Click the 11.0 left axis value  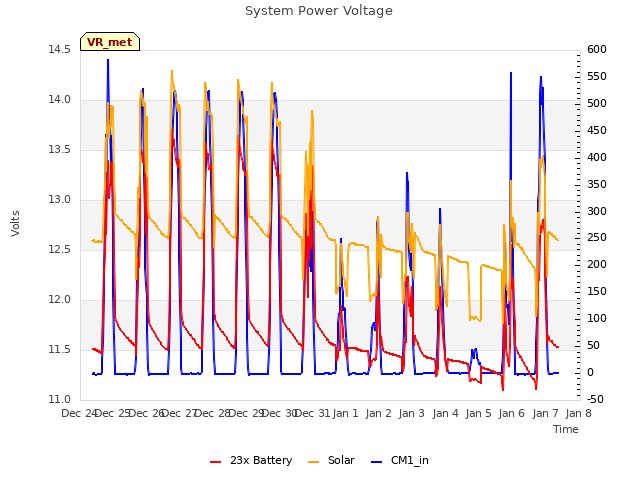click(x=60, y=400)
